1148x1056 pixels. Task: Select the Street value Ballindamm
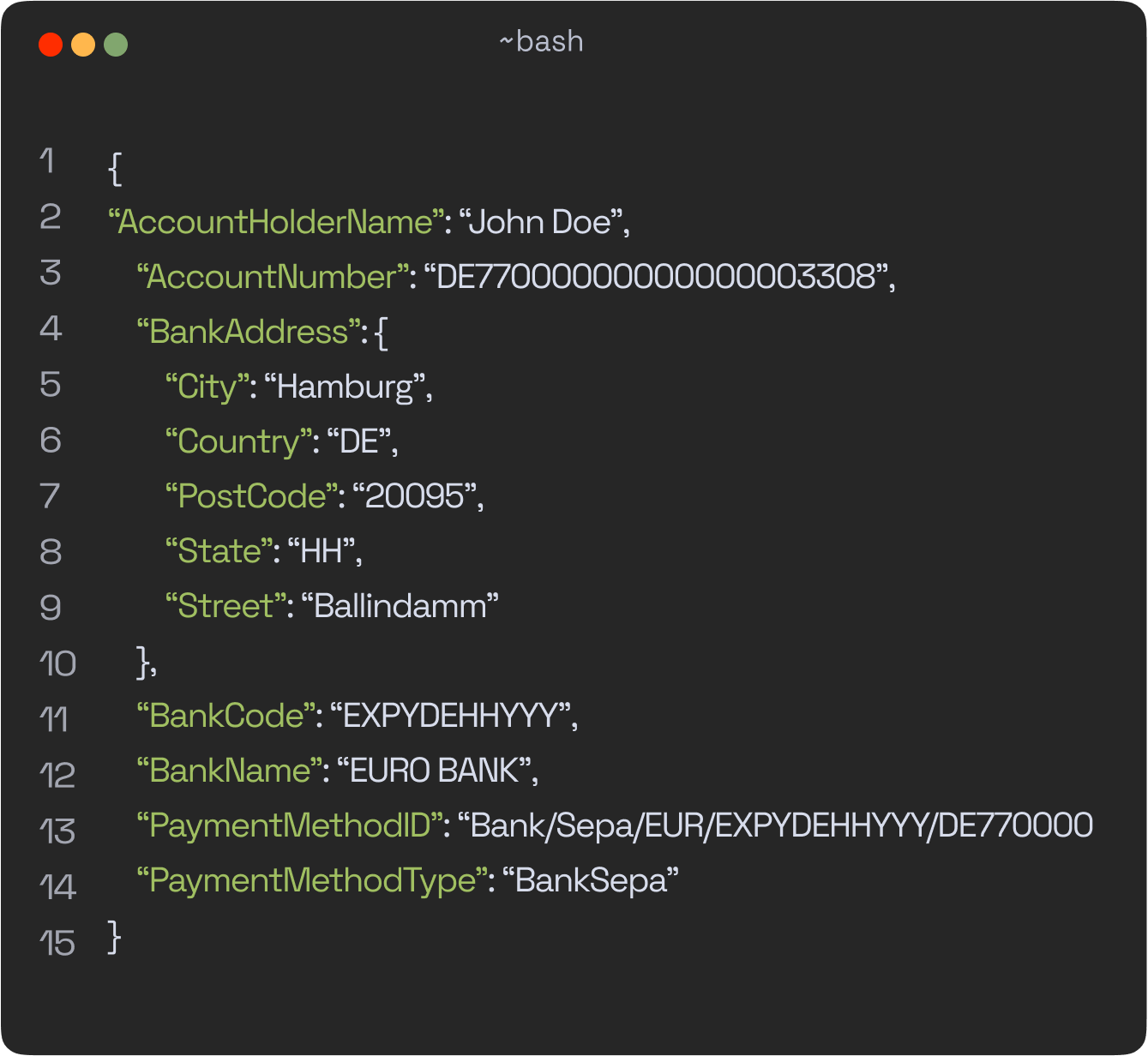(x=403, y=606)
